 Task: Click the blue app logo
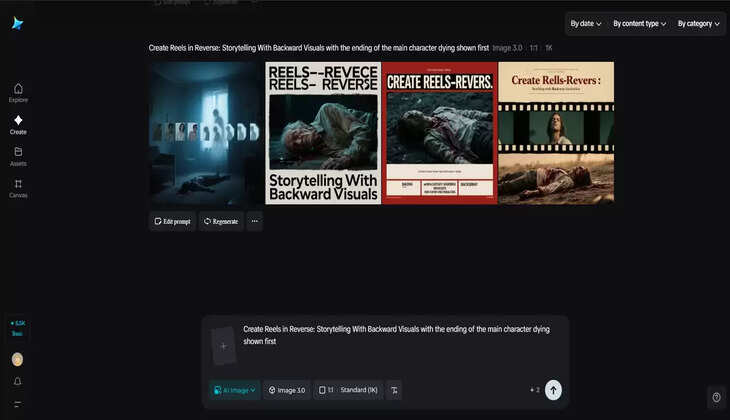(17, 23)
